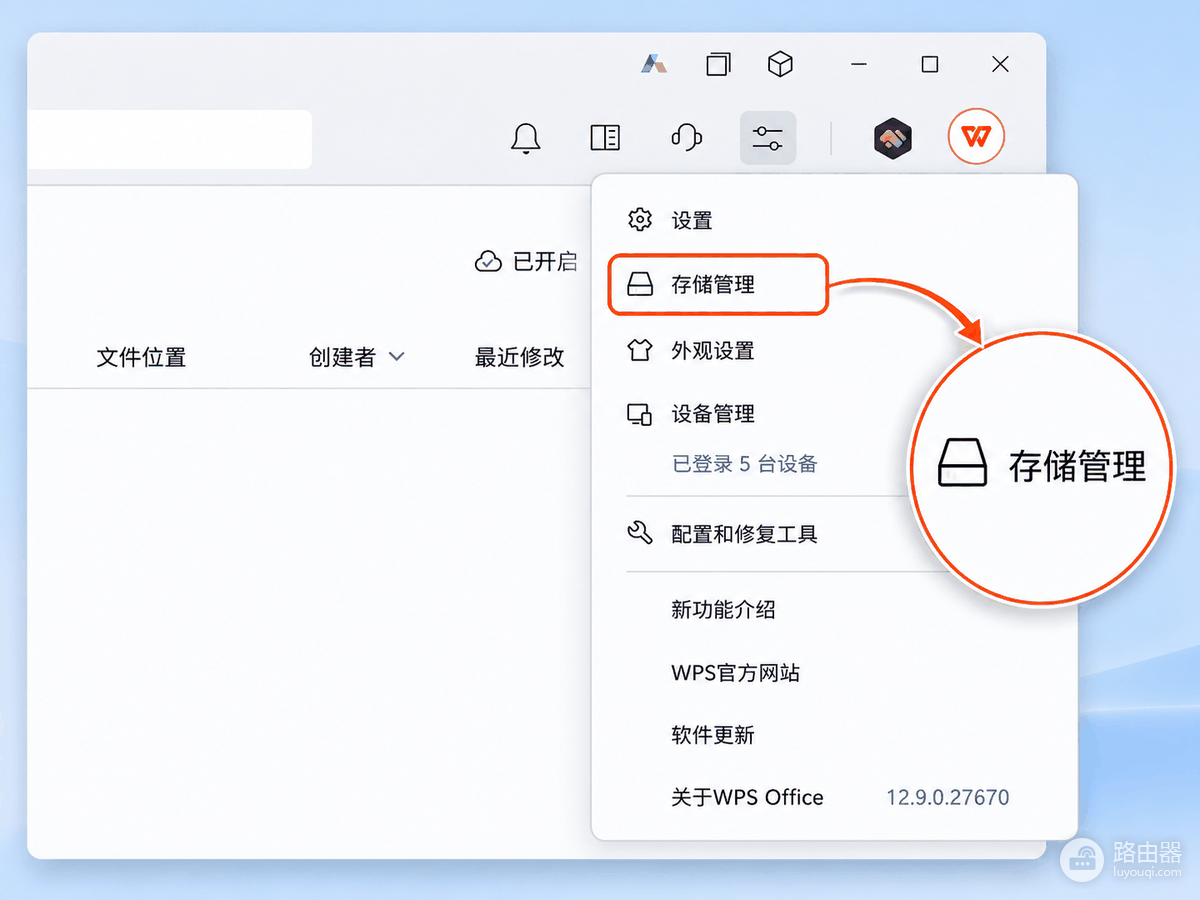The height and width of the screenshot is (900, 1200).
Task: Click the shirt icon beside 外观设置
Action: tap(639, 350)
